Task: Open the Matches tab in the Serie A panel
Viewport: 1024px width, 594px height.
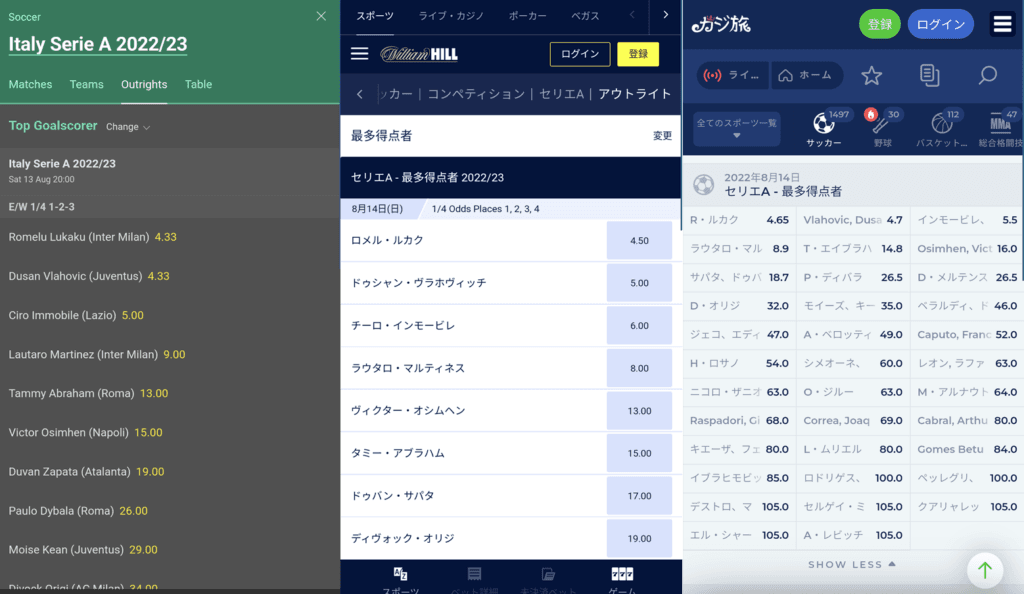Action: point(30,84)
